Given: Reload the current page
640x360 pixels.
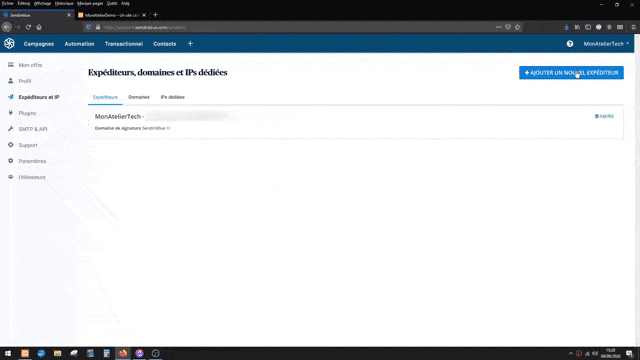Looking at the screenshot, I should coord(28,27).
